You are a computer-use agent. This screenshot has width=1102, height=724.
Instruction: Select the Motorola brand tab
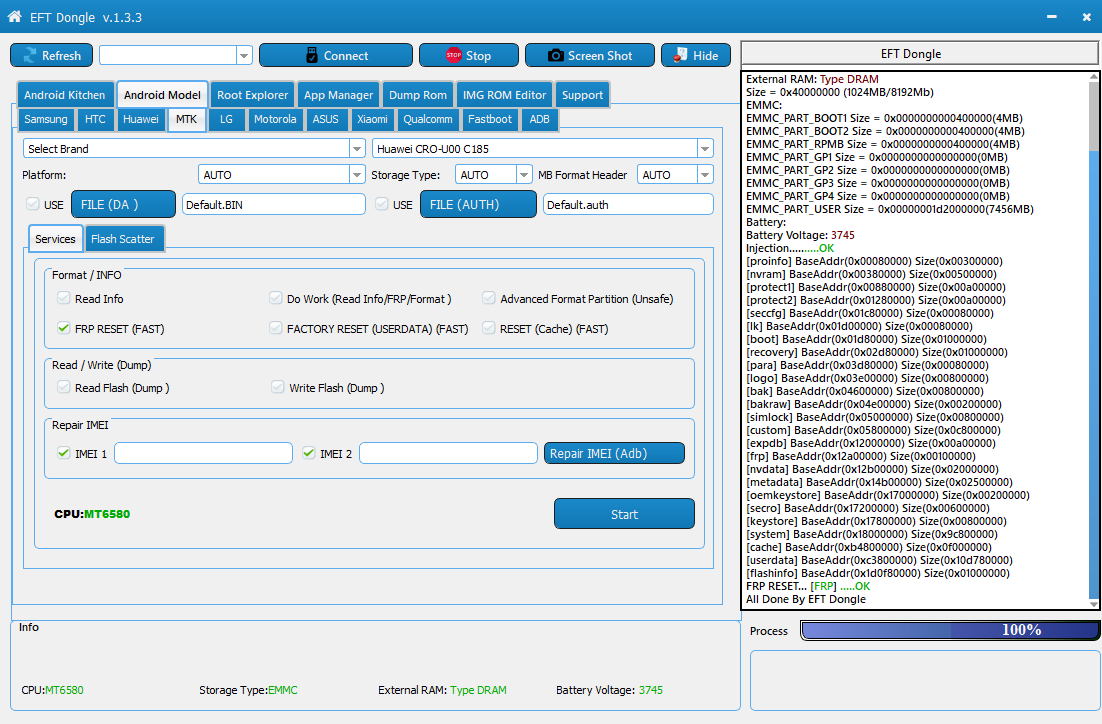pos(276,119)
